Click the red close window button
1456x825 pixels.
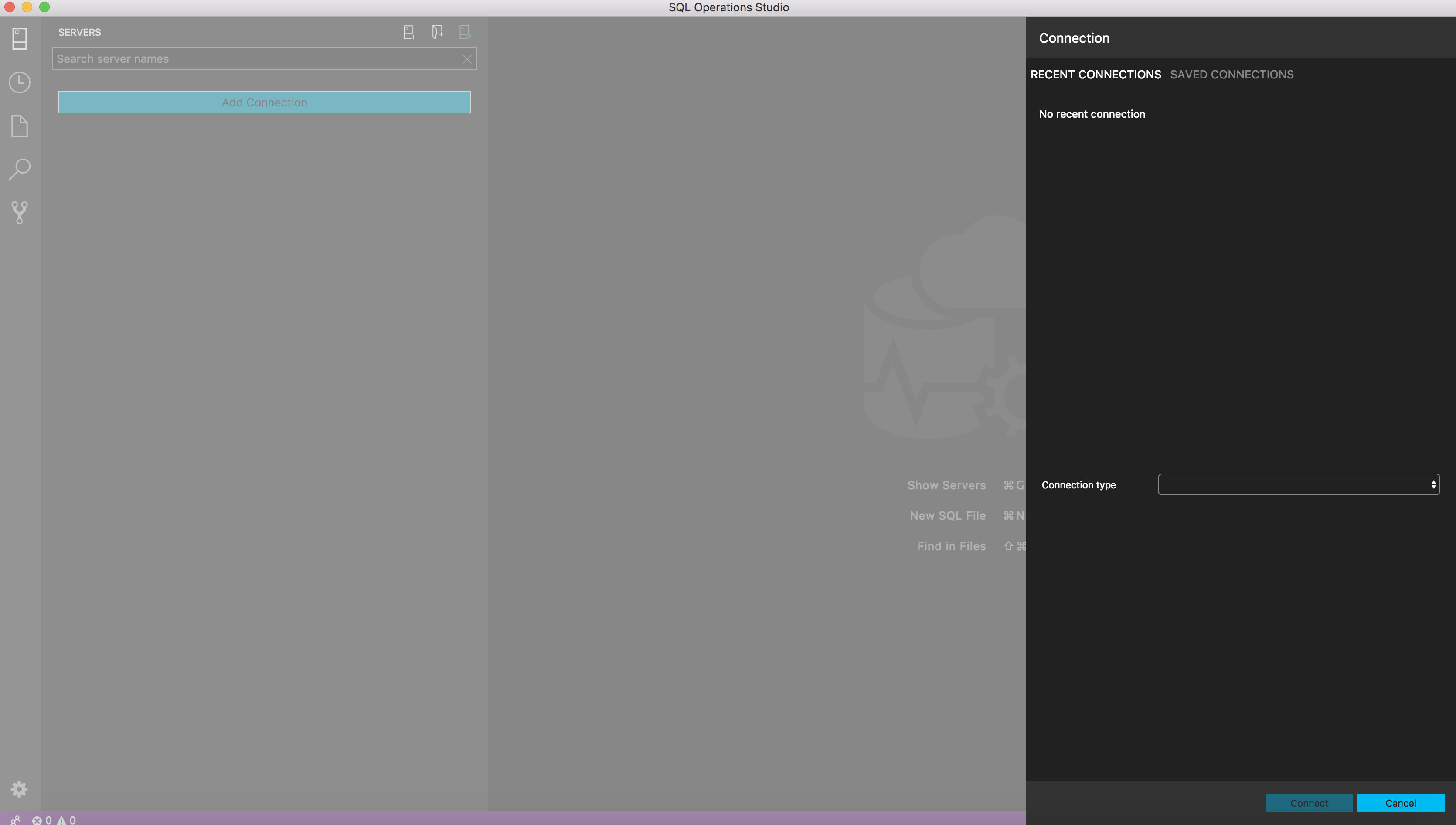(x=9, y=7)
